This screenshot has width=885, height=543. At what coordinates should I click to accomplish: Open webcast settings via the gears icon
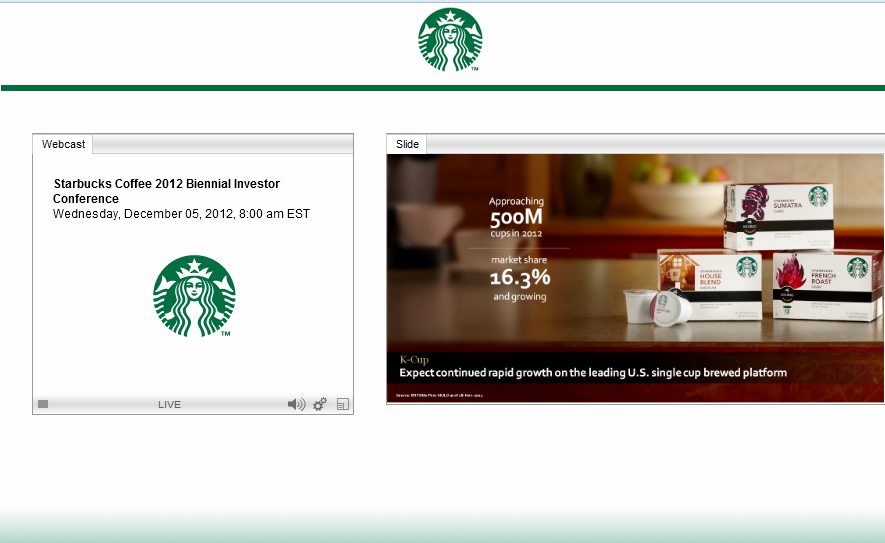coord(320,404)
